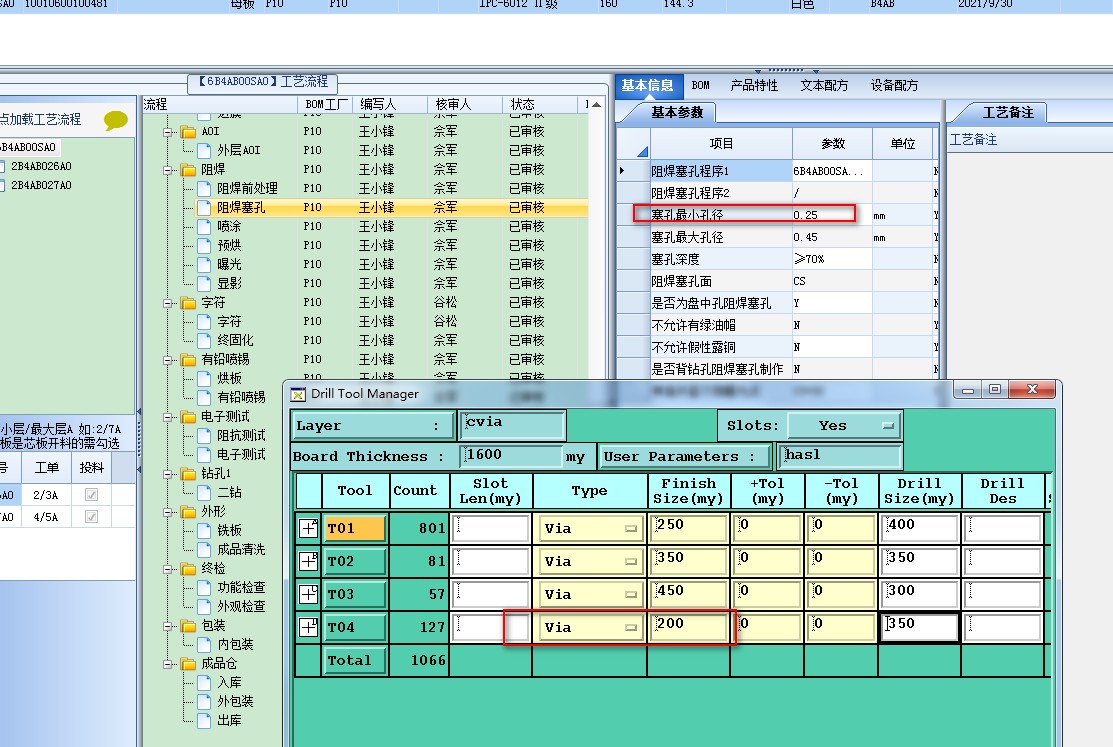This screenshot has height=747, width=1113.
Task: Click the 状态 column header
Action: [539, 104]
